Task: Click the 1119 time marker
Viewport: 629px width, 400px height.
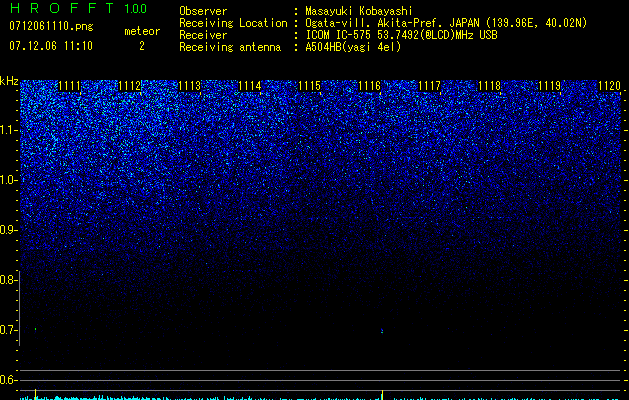Action: tap(549, 86)
